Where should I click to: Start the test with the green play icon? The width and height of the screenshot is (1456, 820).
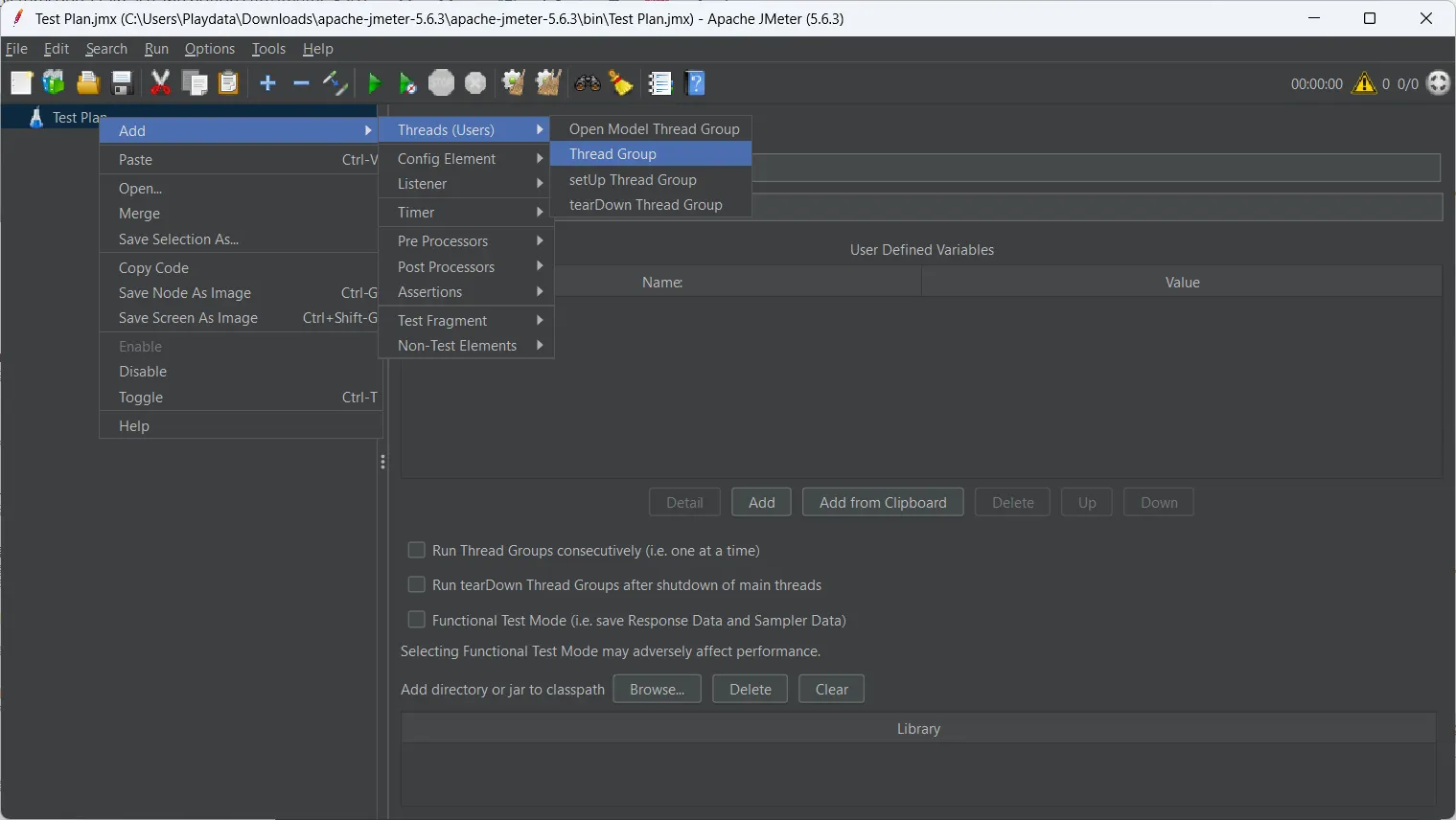(375, 83)
